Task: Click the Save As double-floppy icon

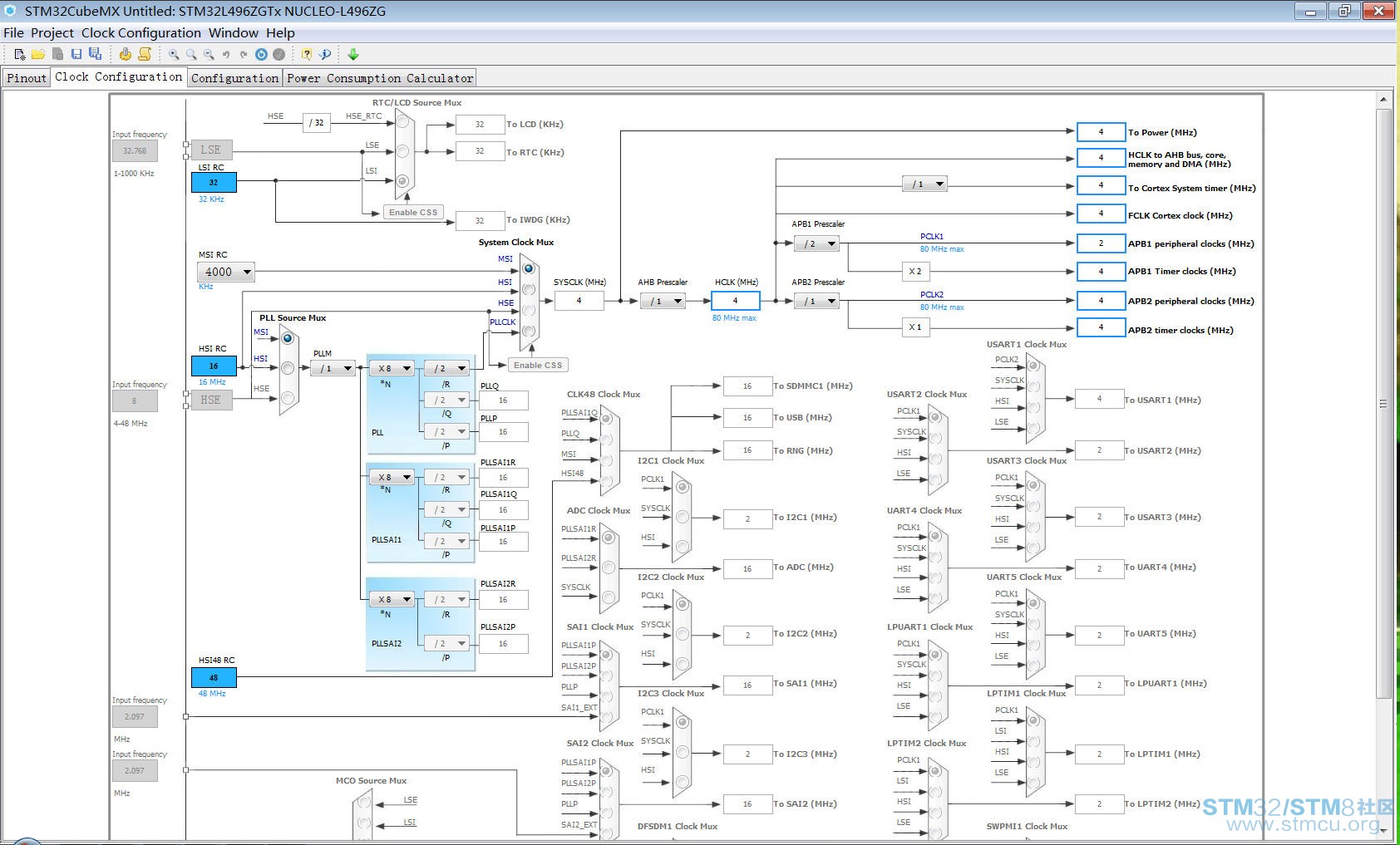Action: point(95,54)
